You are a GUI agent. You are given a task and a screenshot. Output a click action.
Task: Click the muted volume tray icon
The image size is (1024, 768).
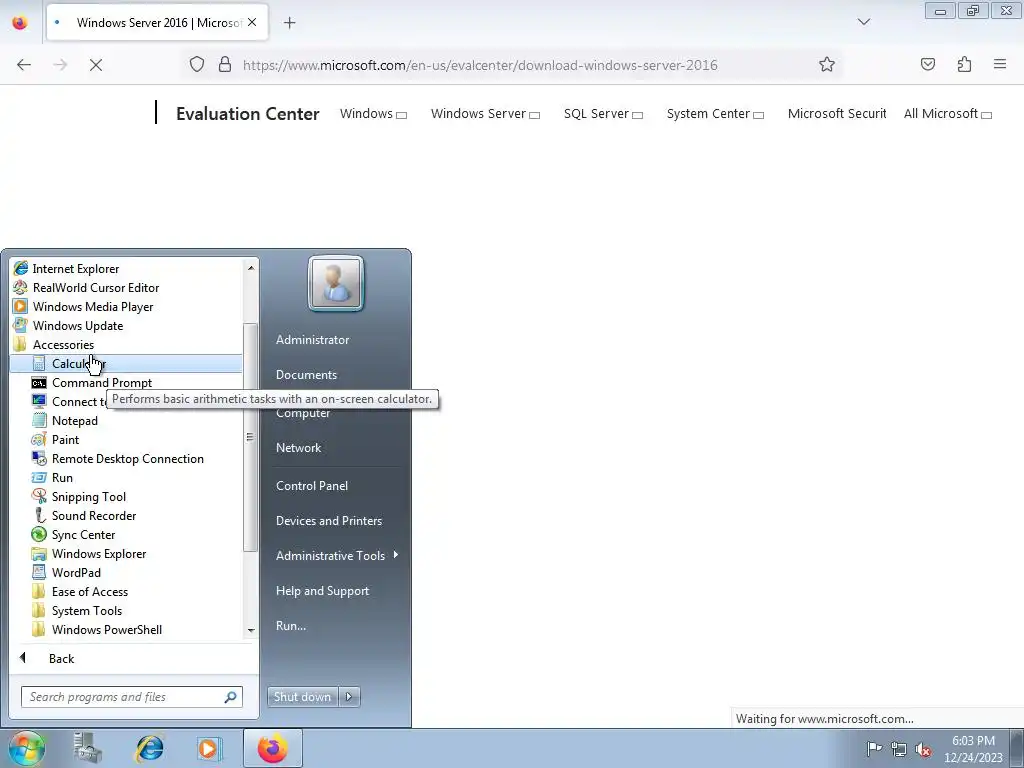click(x=923, y=750)
